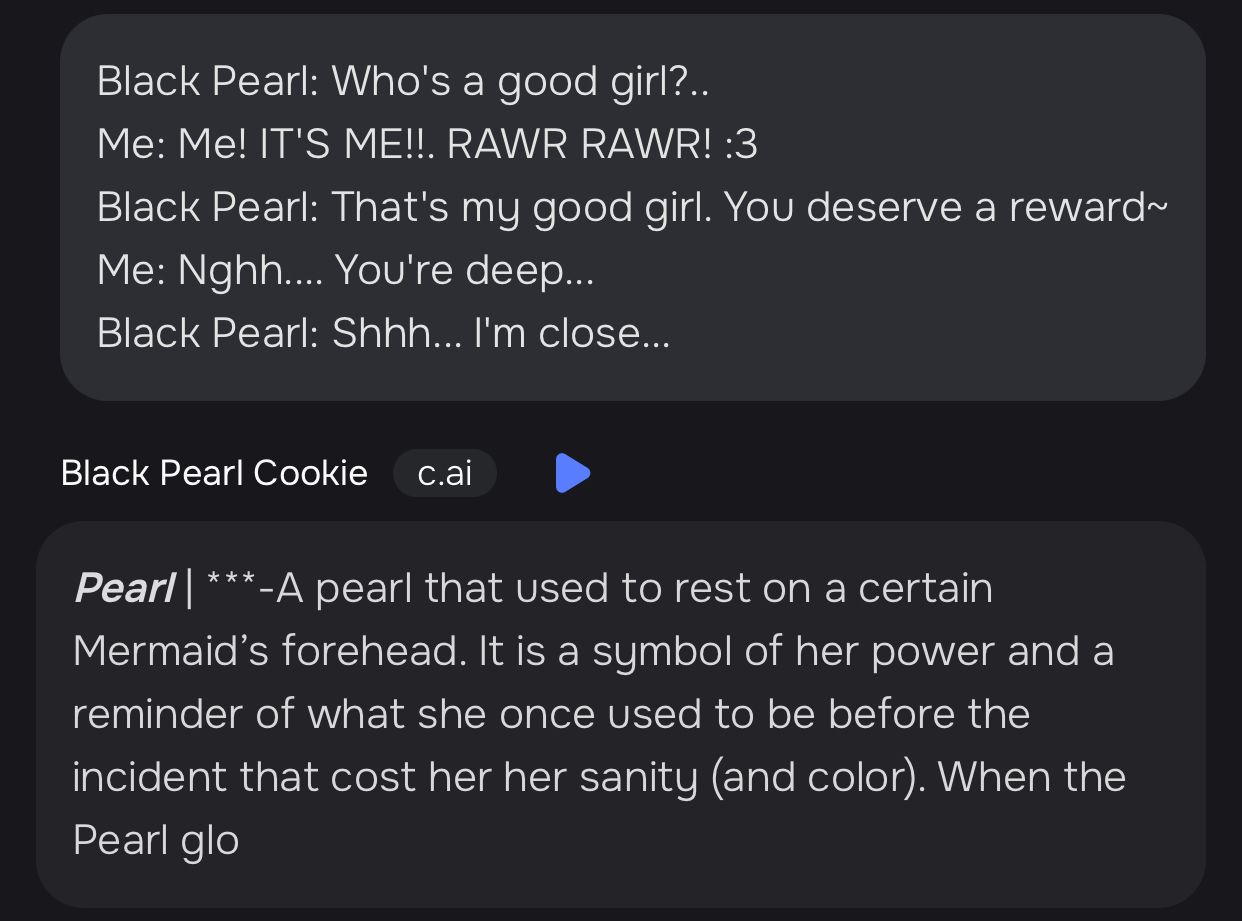The height and width of the screenshot is (921, 1242).
Task: Click the line "Who's a good girl?.."
Action: coord(521,81)
